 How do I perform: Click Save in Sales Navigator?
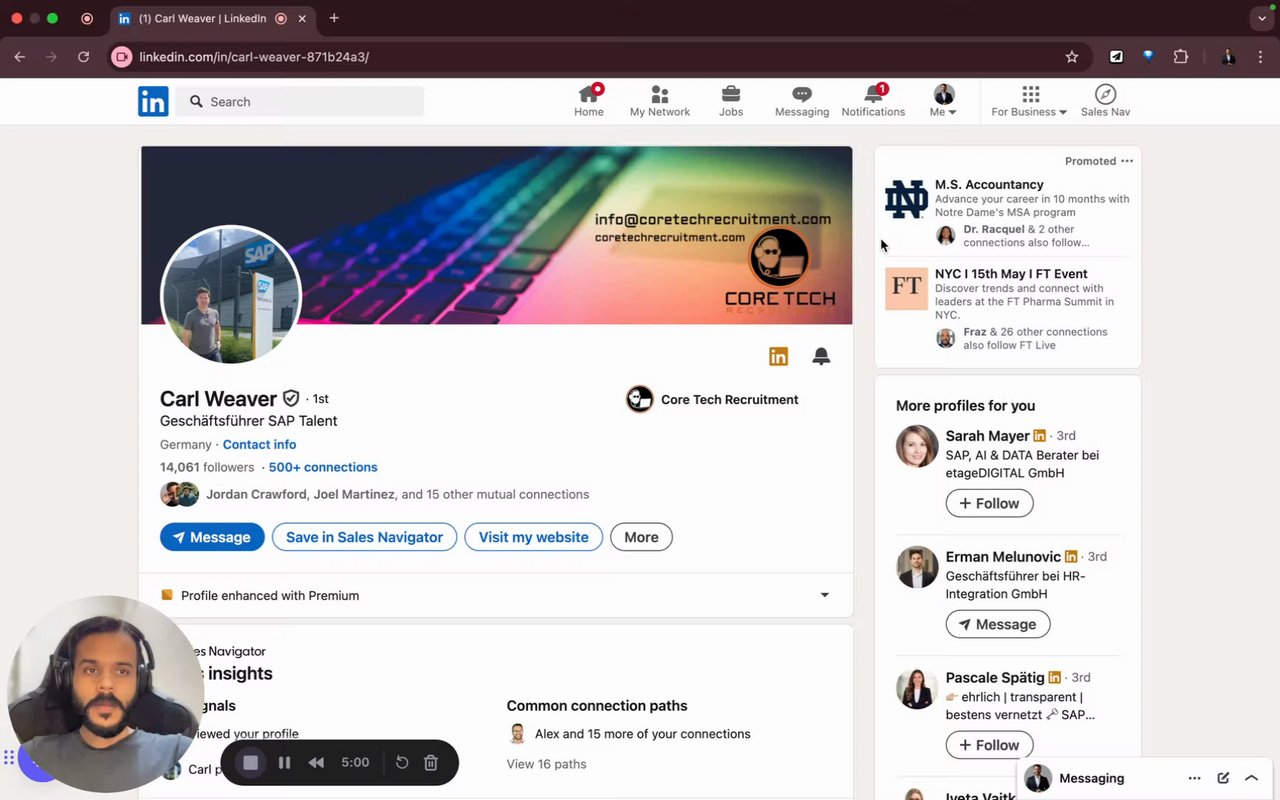point(364,537)
